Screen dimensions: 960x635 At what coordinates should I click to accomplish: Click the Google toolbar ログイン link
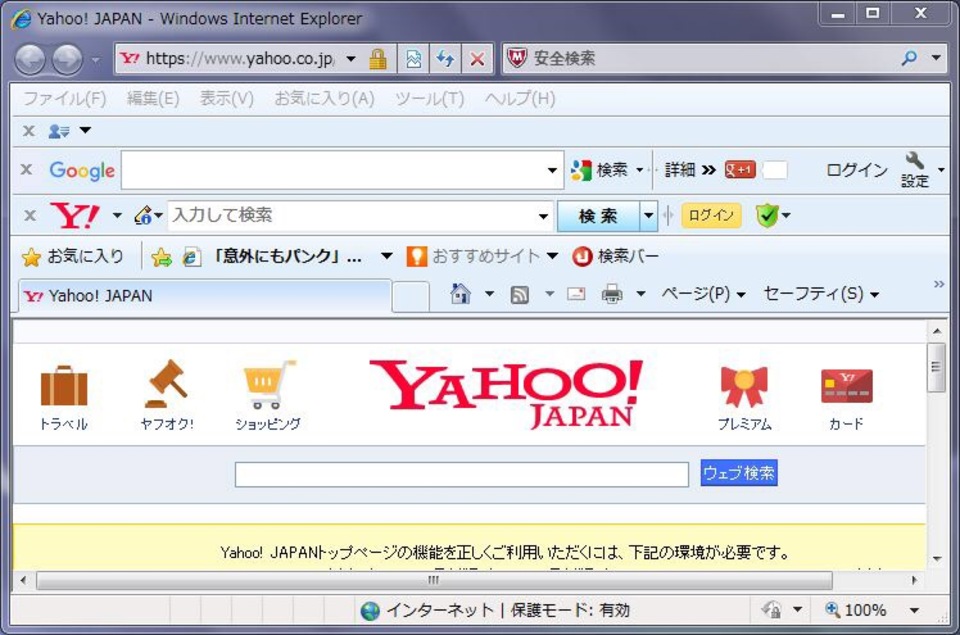click(857, 170)
